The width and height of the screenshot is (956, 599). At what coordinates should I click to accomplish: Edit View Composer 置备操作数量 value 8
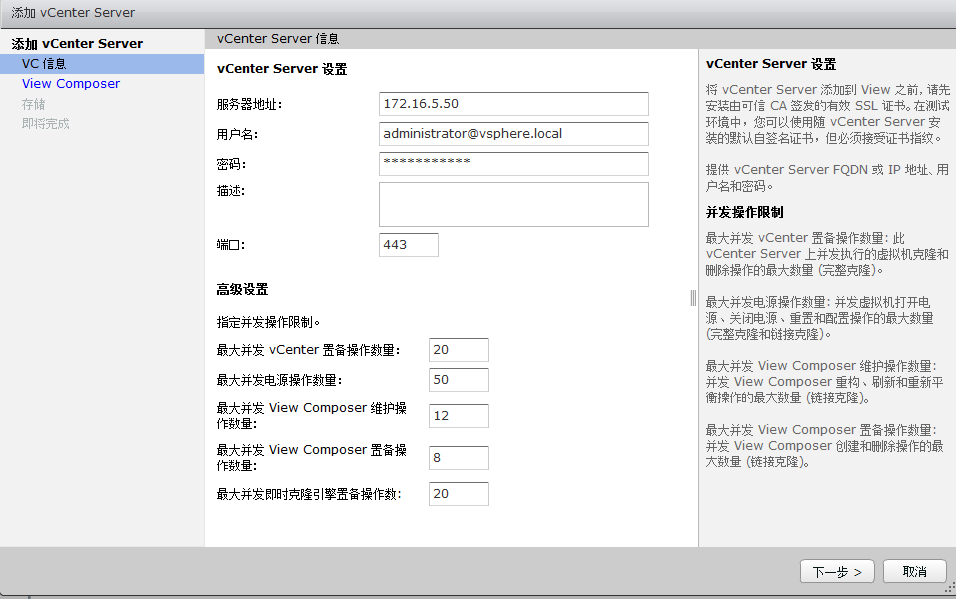[x=458, y=457]
